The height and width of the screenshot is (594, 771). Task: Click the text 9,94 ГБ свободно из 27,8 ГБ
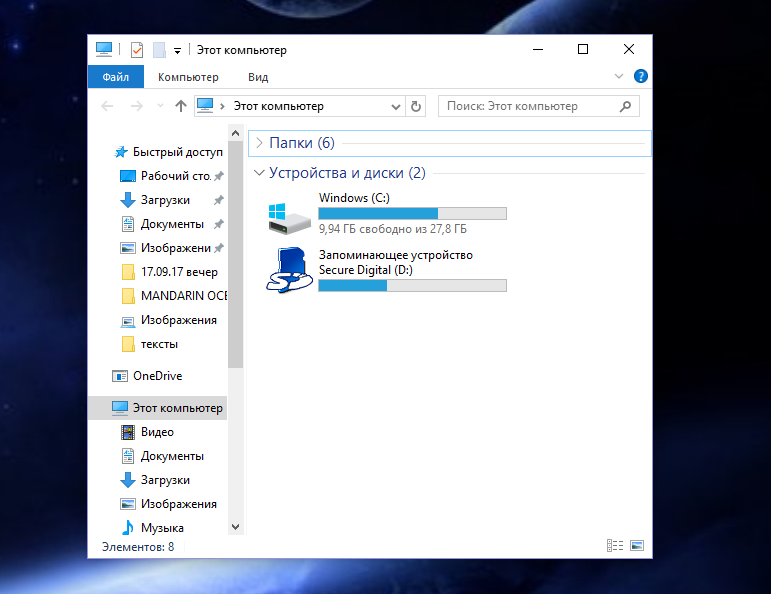tap(392, 229)
